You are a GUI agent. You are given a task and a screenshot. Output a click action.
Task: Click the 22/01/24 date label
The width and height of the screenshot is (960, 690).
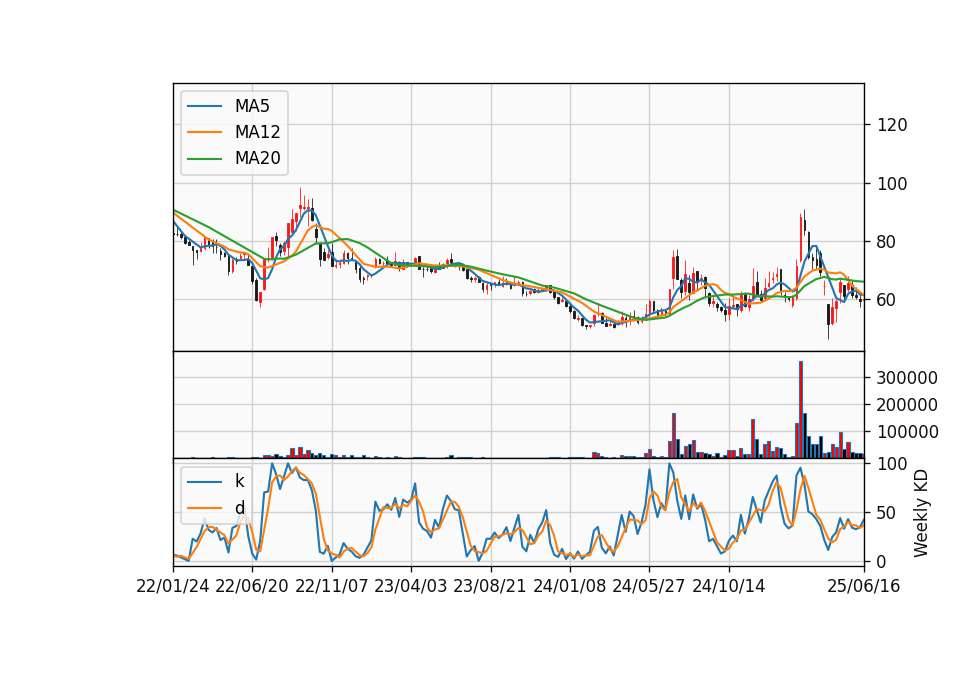coord(173,586)
